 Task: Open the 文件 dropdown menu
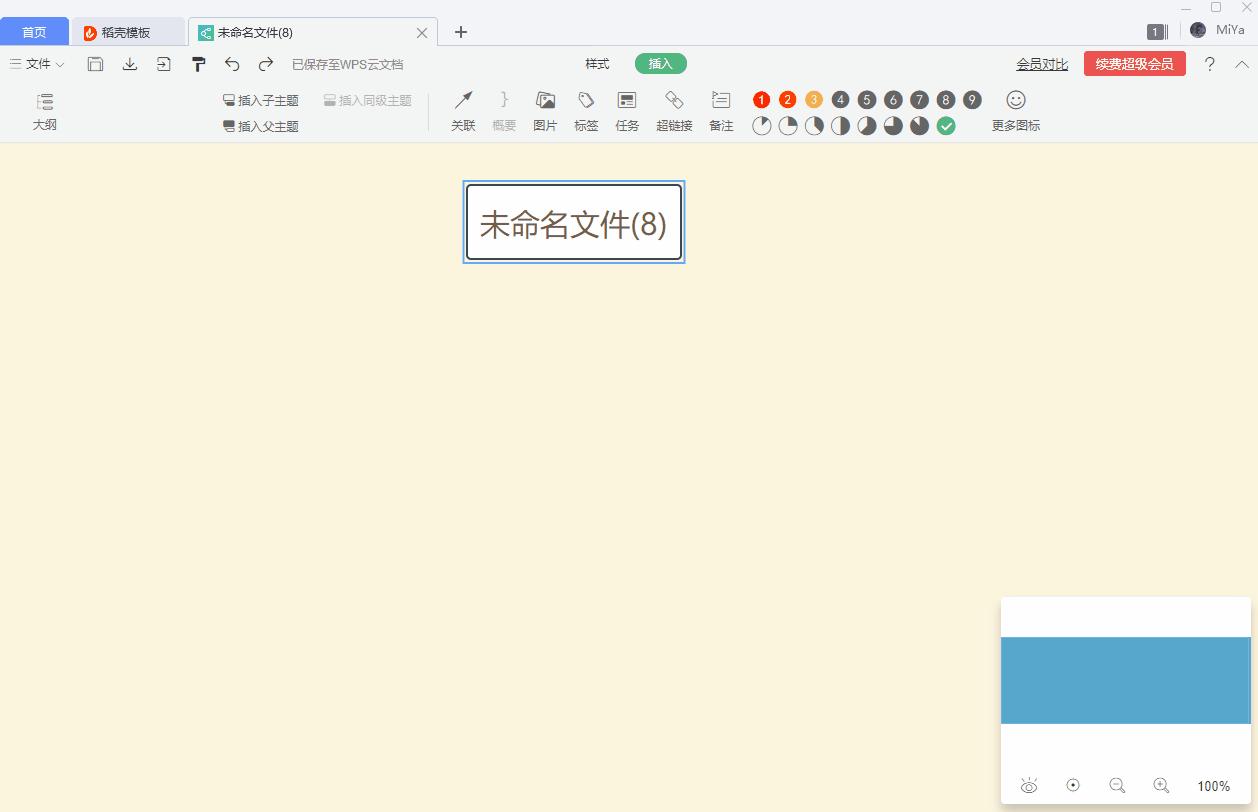coord(36,63)
